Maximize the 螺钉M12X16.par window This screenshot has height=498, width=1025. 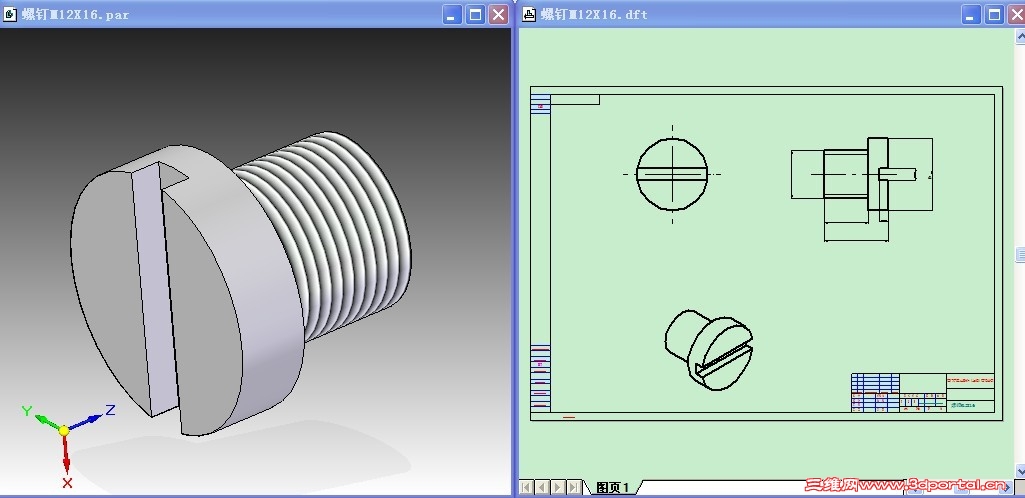pyautogui.click(x=475, y=14)
